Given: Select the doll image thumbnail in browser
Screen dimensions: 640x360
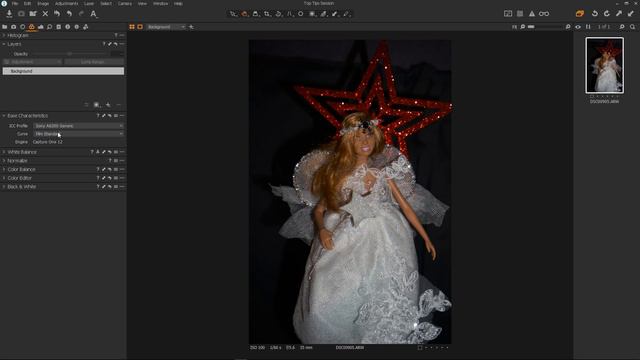Looking at the screenshot, I should [604, 65].
